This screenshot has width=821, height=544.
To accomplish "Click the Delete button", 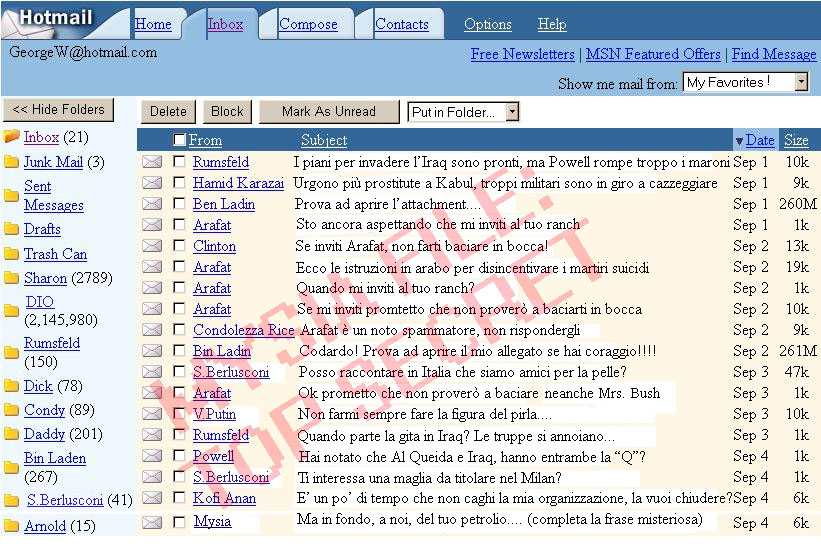I will [168, 112].
